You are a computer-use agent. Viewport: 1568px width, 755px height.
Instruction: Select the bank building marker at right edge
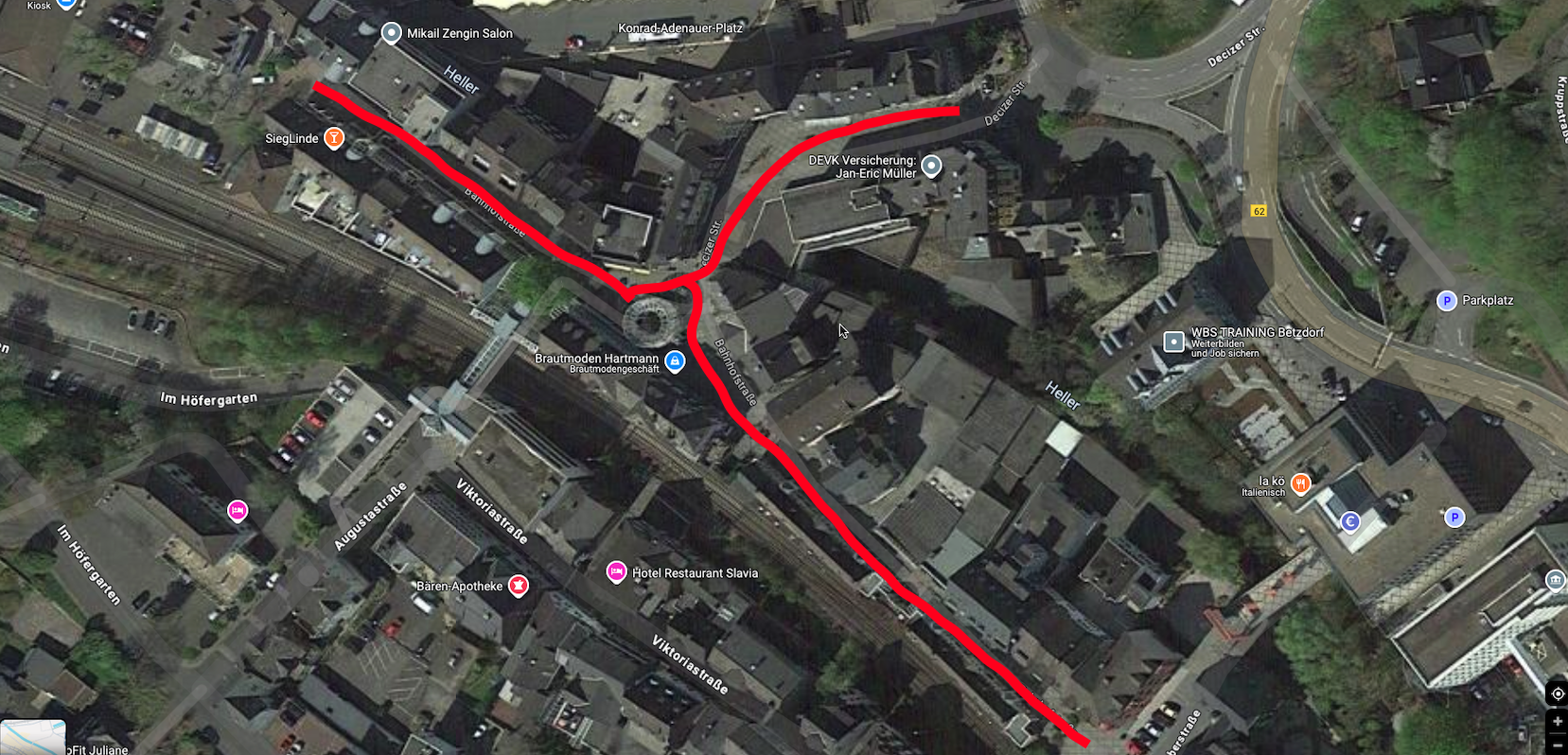(x=1556, y=580)
